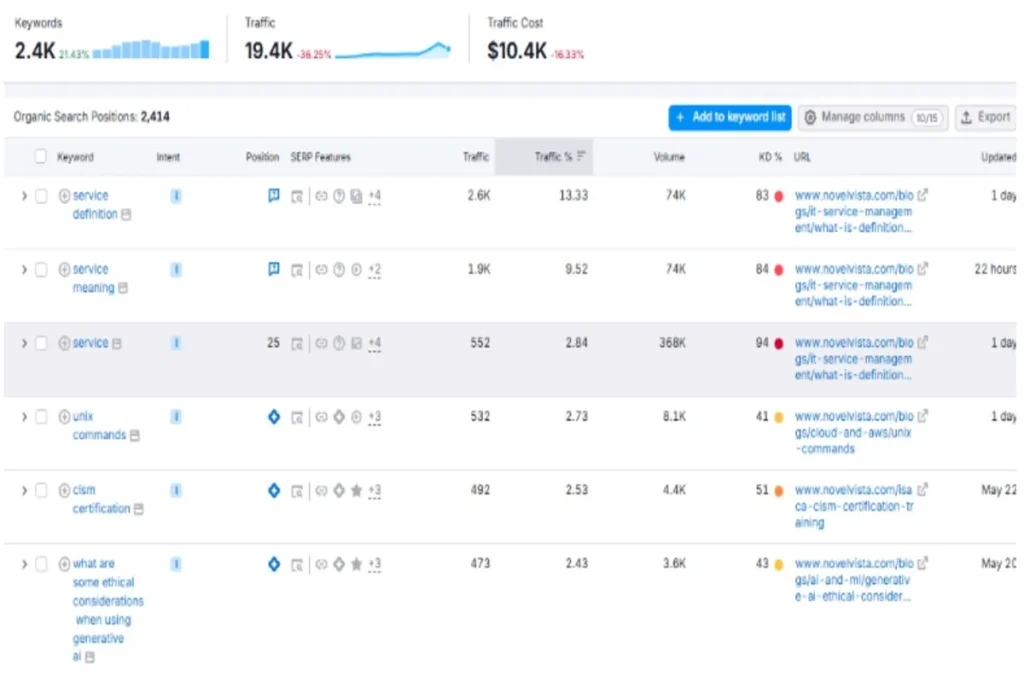Click plus icon beside cism certification keyword
1024x683 pixels.
(x=65, y=491)
